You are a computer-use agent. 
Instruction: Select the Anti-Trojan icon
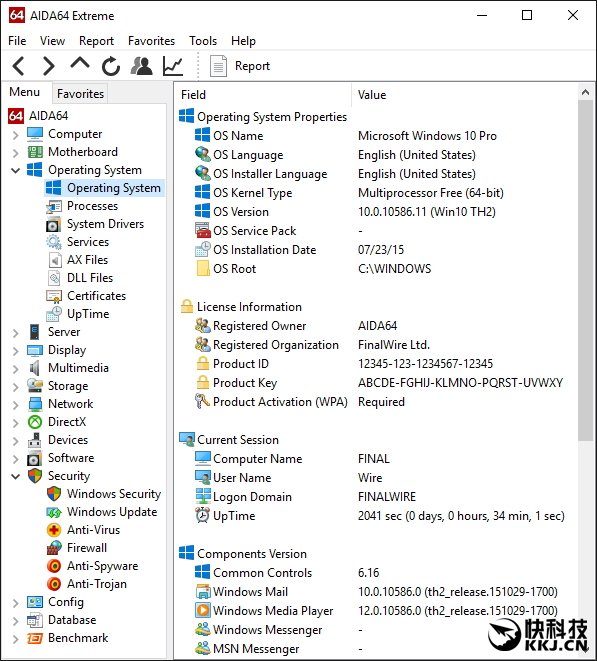[54, 584]
